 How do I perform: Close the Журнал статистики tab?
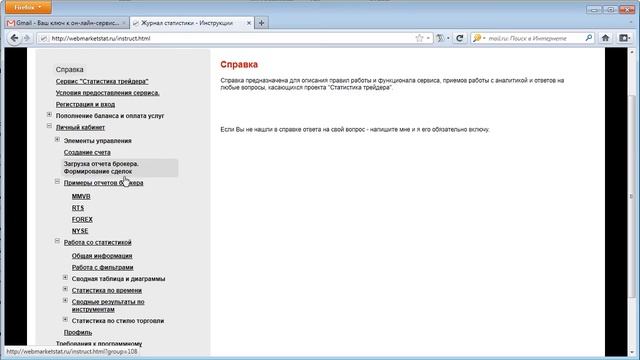coord(249,23)
